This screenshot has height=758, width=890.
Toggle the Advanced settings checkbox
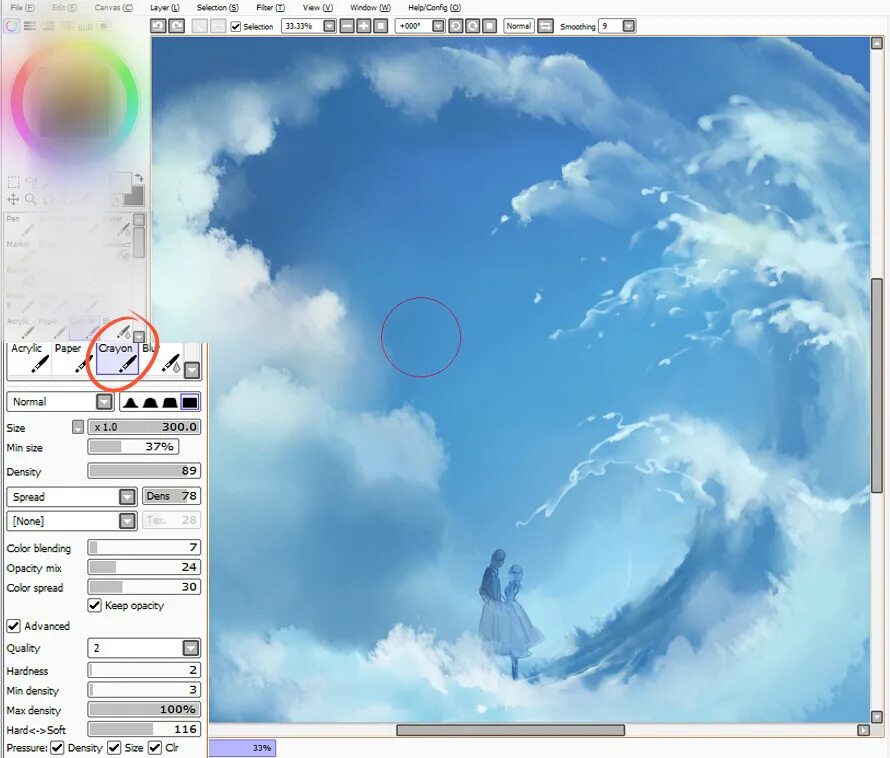point(14,626)
